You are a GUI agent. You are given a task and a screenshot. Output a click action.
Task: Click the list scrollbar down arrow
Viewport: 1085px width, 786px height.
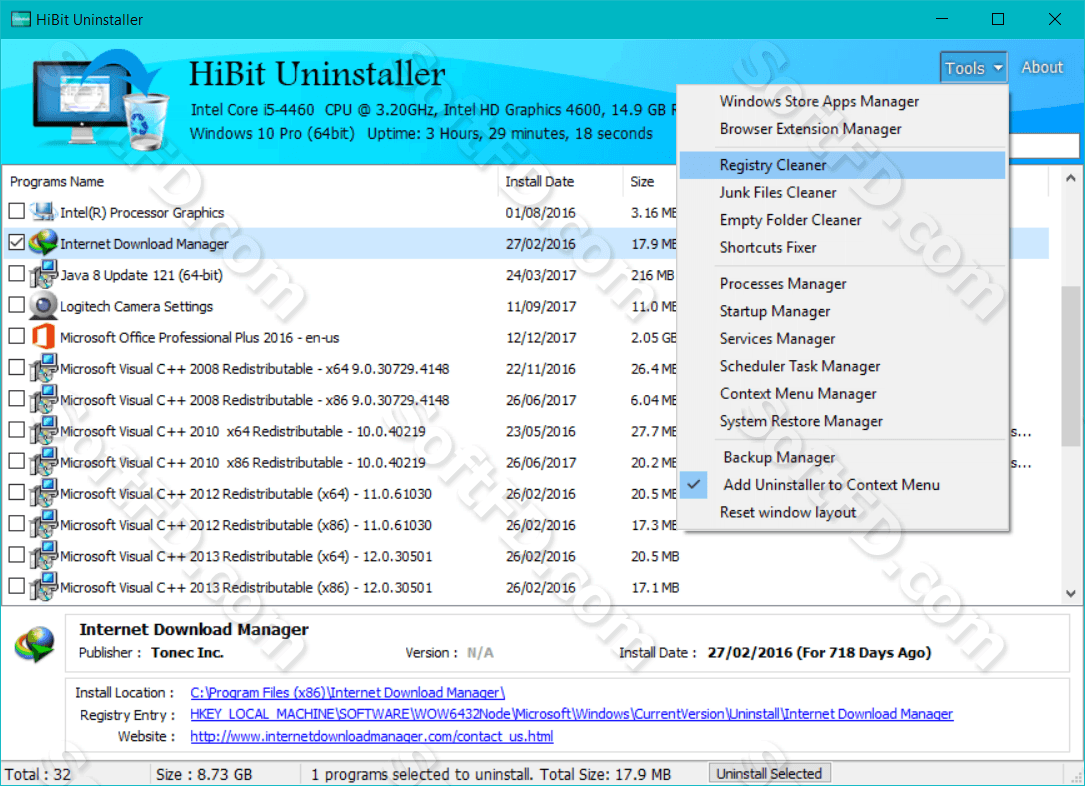point(1070,593)
